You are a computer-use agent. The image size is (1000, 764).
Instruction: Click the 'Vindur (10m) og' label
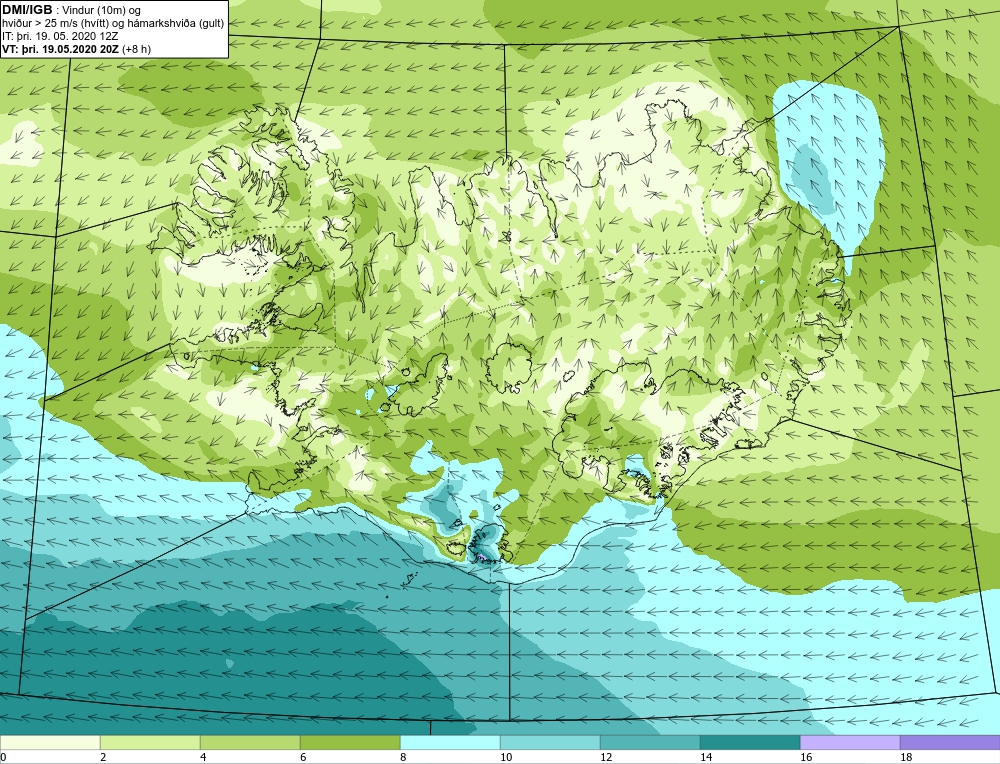pos(102,10)
